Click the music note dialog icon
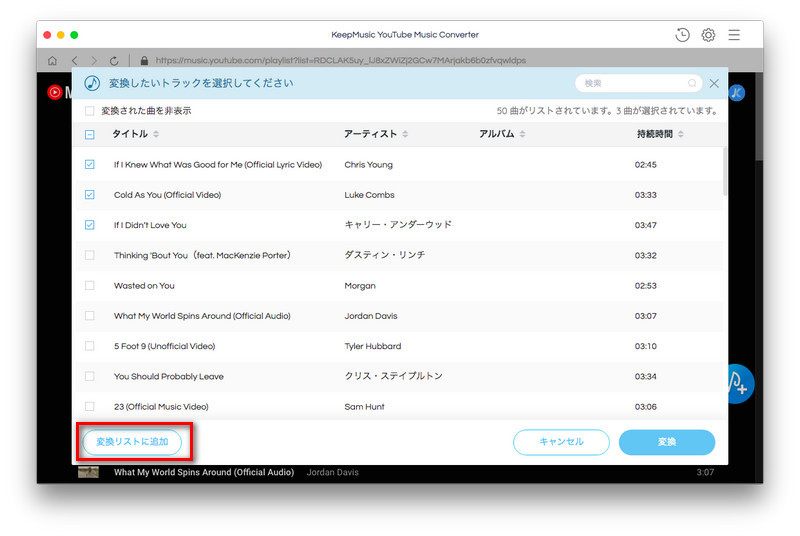Image resolution: width=800 pixels, height=536 pixels. [x=92, y=83]
